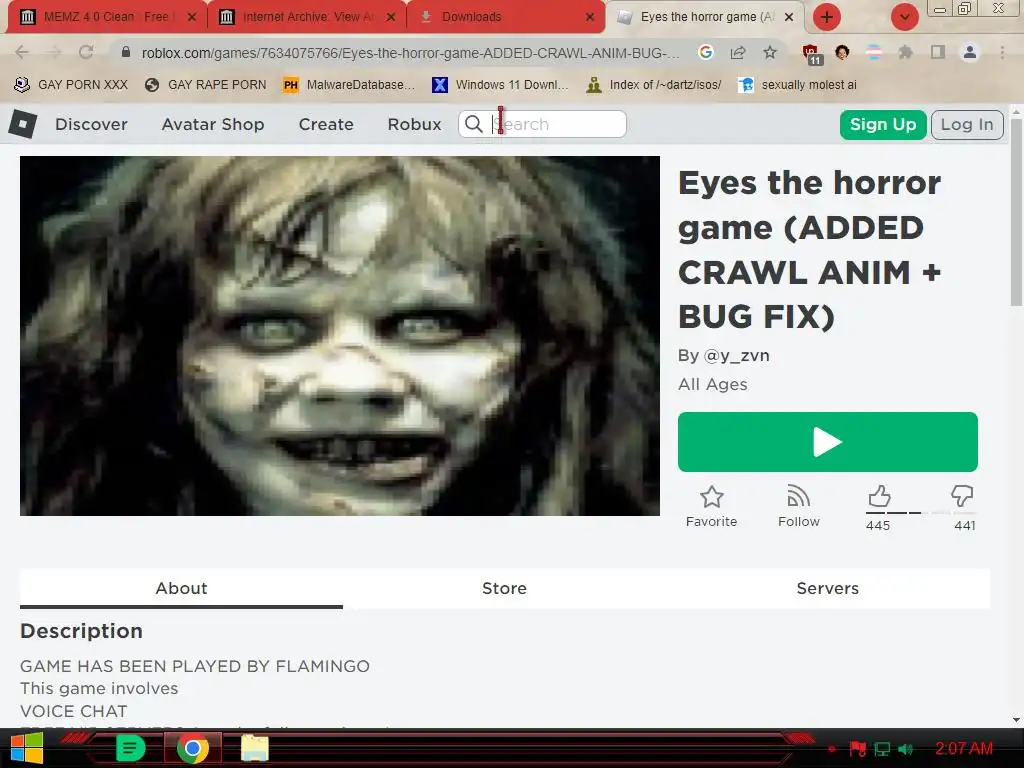
Task: Click the network tray icon
Action: pyautogui.click(x=882, y=749)
